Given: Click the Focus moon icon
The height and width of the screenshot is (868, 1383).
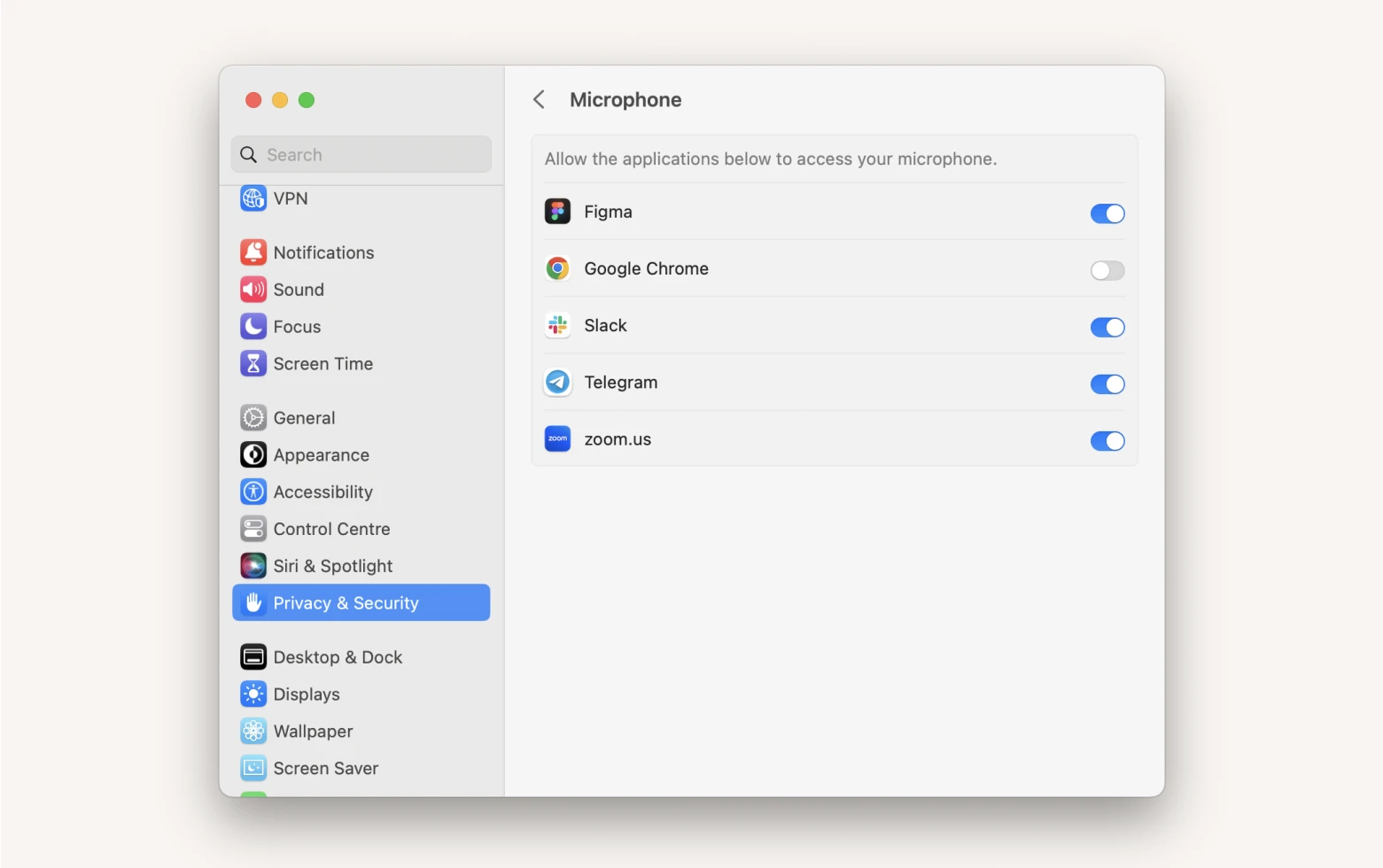Looking at the screenshot, I should 253,327.
